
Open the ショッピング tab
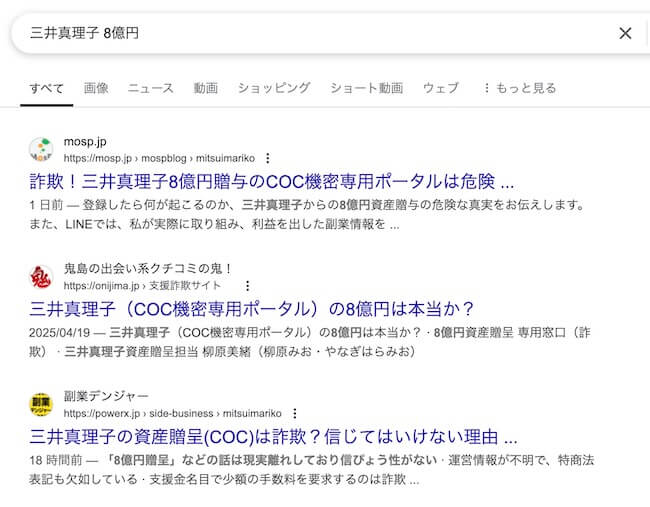[274, 88]
